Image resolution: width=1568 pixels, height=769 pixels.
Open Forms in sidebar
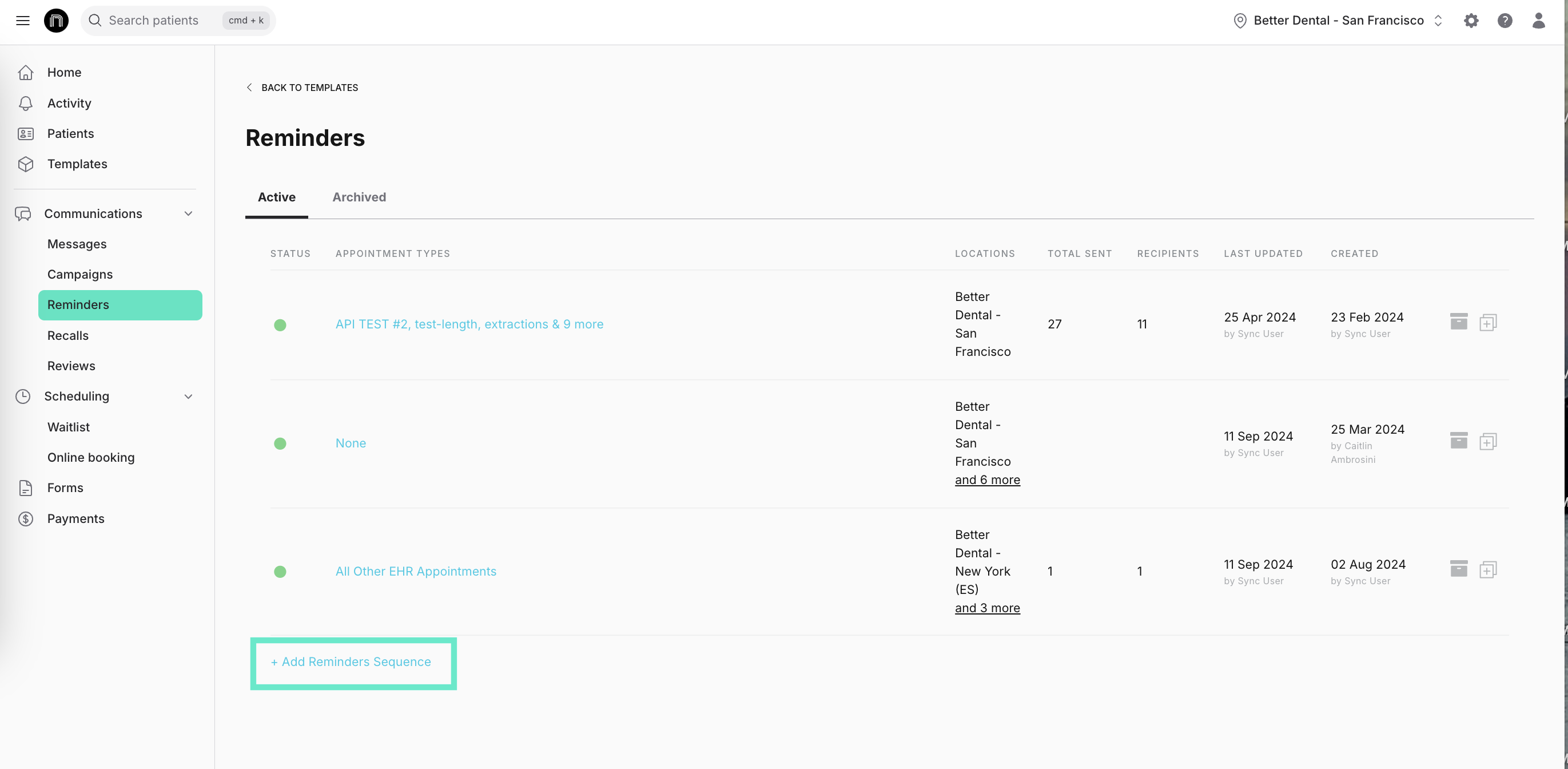click(65, 488)
